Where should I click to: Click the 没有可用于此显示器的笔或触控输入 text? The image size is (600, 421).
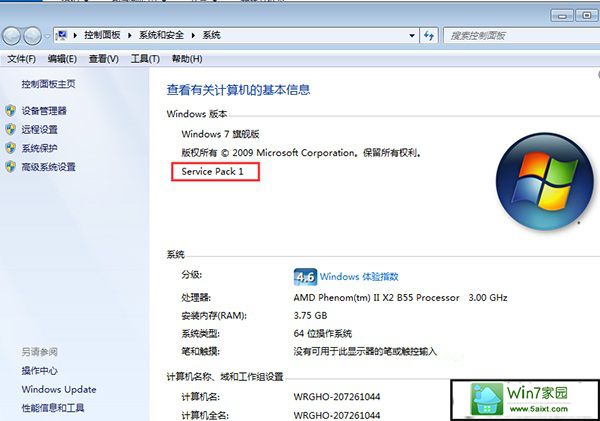[x=365, y=351]
